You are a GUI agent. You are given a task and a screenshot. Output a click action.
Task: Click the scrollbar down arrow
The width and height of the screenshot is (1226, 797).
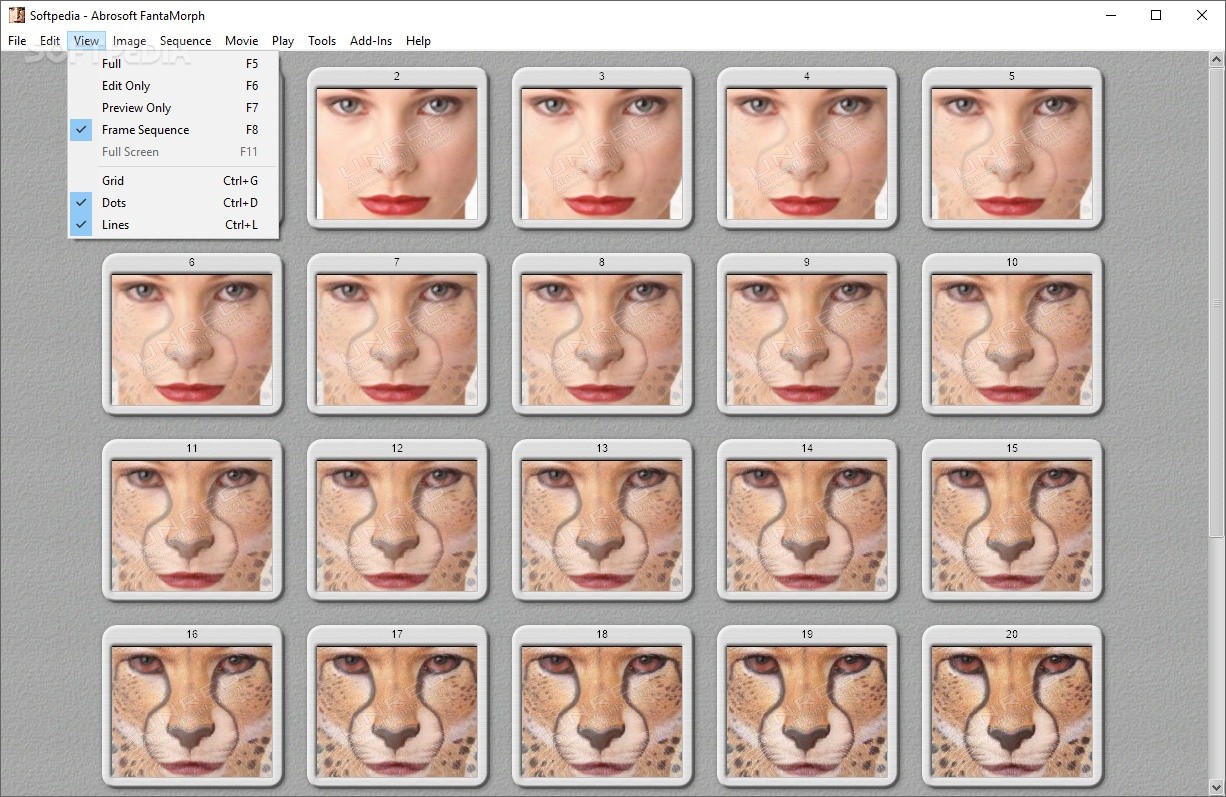pos(1217,788)
